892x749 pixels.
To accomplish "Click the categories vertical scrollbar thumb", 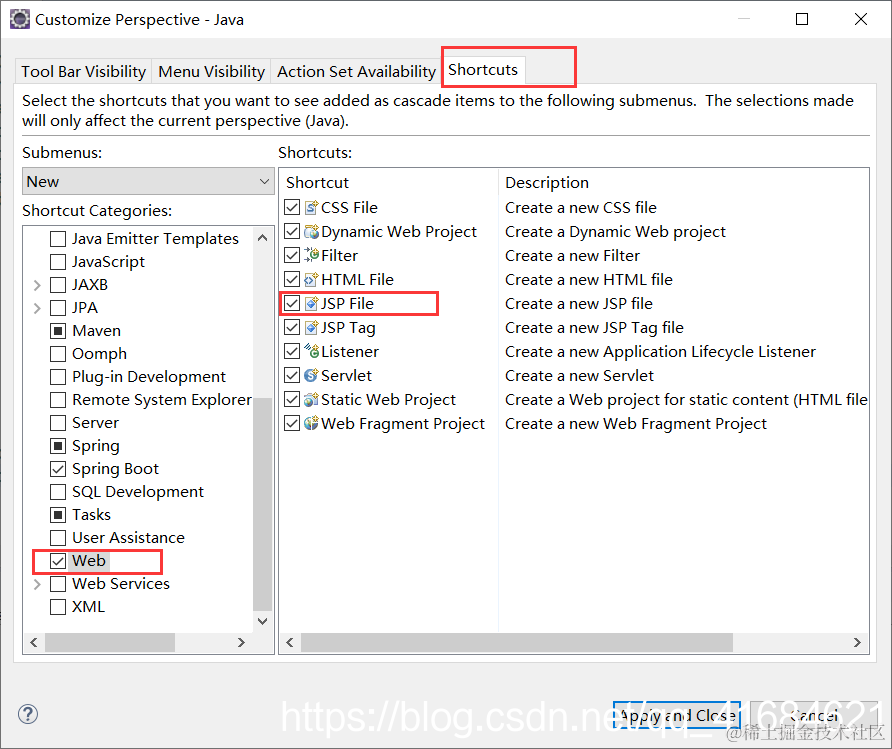I will tap(262, 503).
